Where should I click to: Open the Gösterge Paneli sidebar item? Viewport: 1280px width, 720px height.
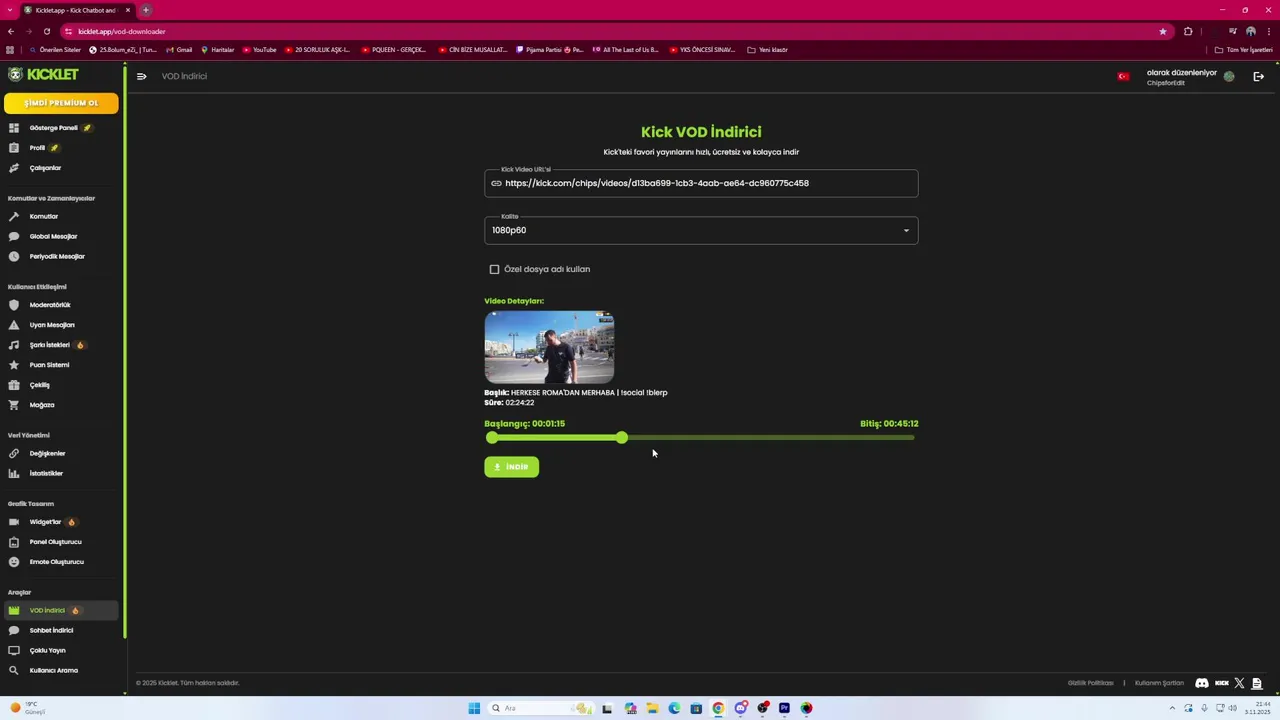pos(60,128)
